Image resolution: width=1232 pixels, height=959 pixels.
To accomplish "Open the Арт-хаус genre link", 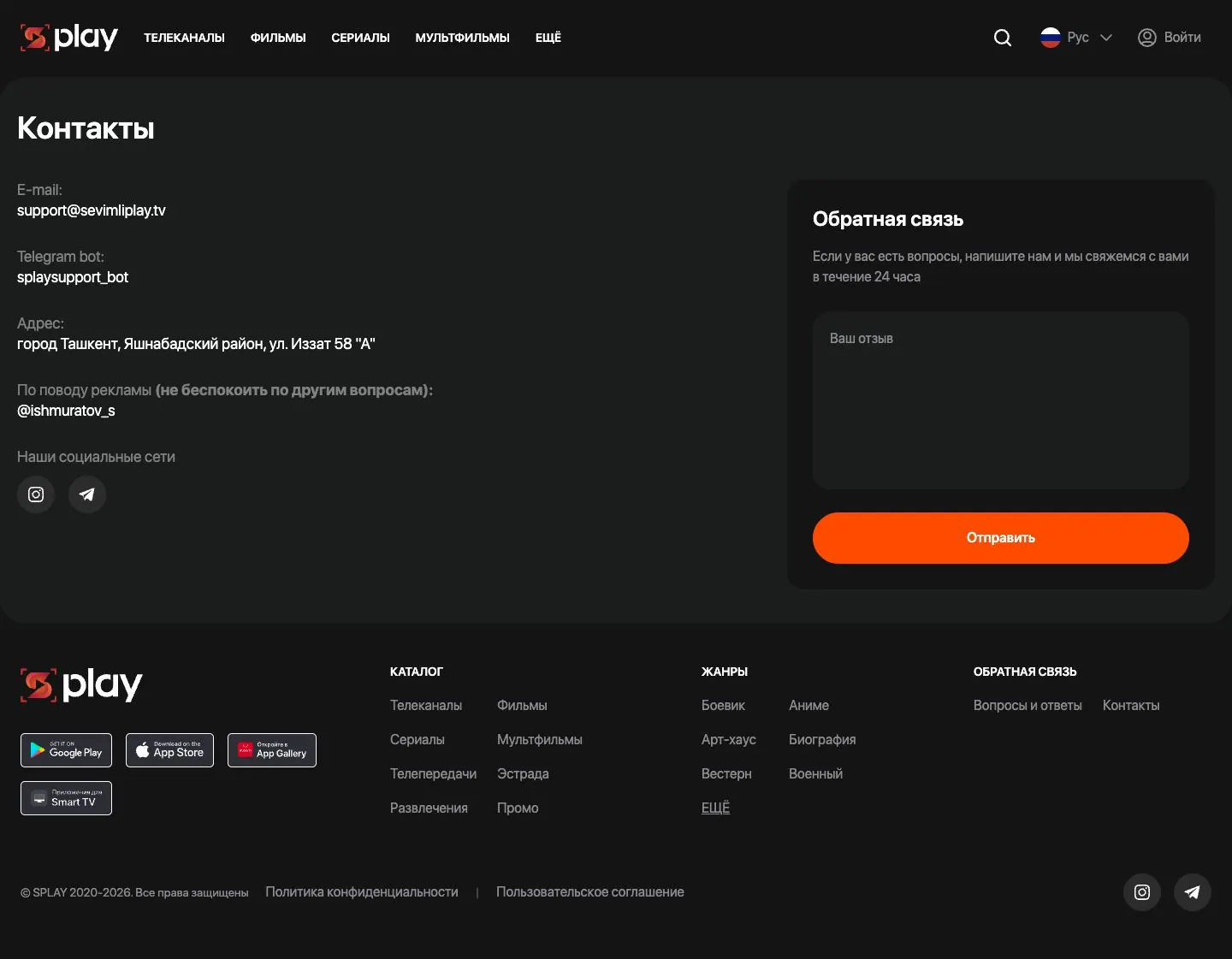I will click(729, 740).
